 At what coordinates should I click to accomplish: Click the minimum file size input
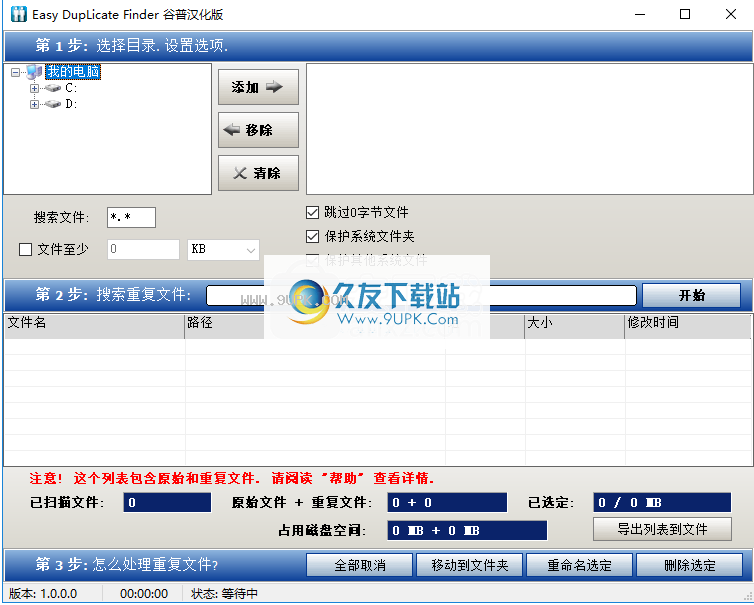[x=143, y=249]
